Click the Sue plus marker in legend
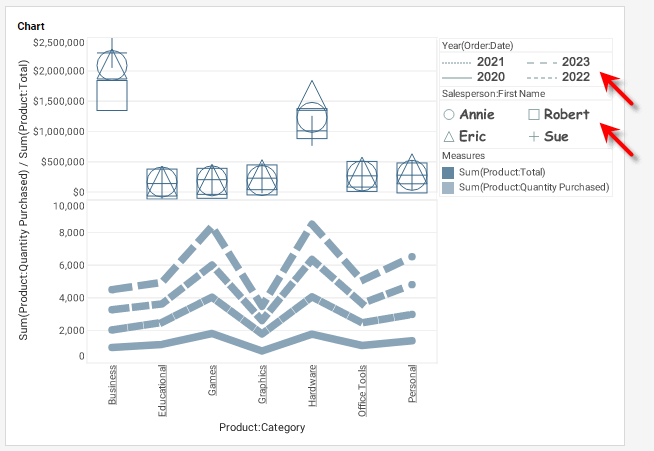Screen dimensions: 654x451 534,136
